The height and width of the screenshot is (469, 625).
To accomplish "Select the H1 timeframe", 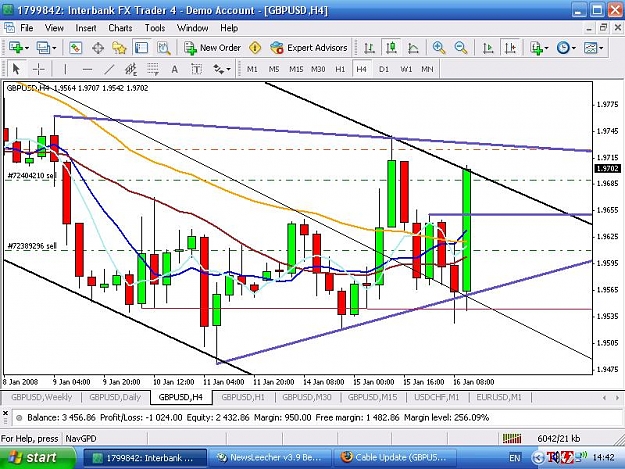I will tap(340, 69).
